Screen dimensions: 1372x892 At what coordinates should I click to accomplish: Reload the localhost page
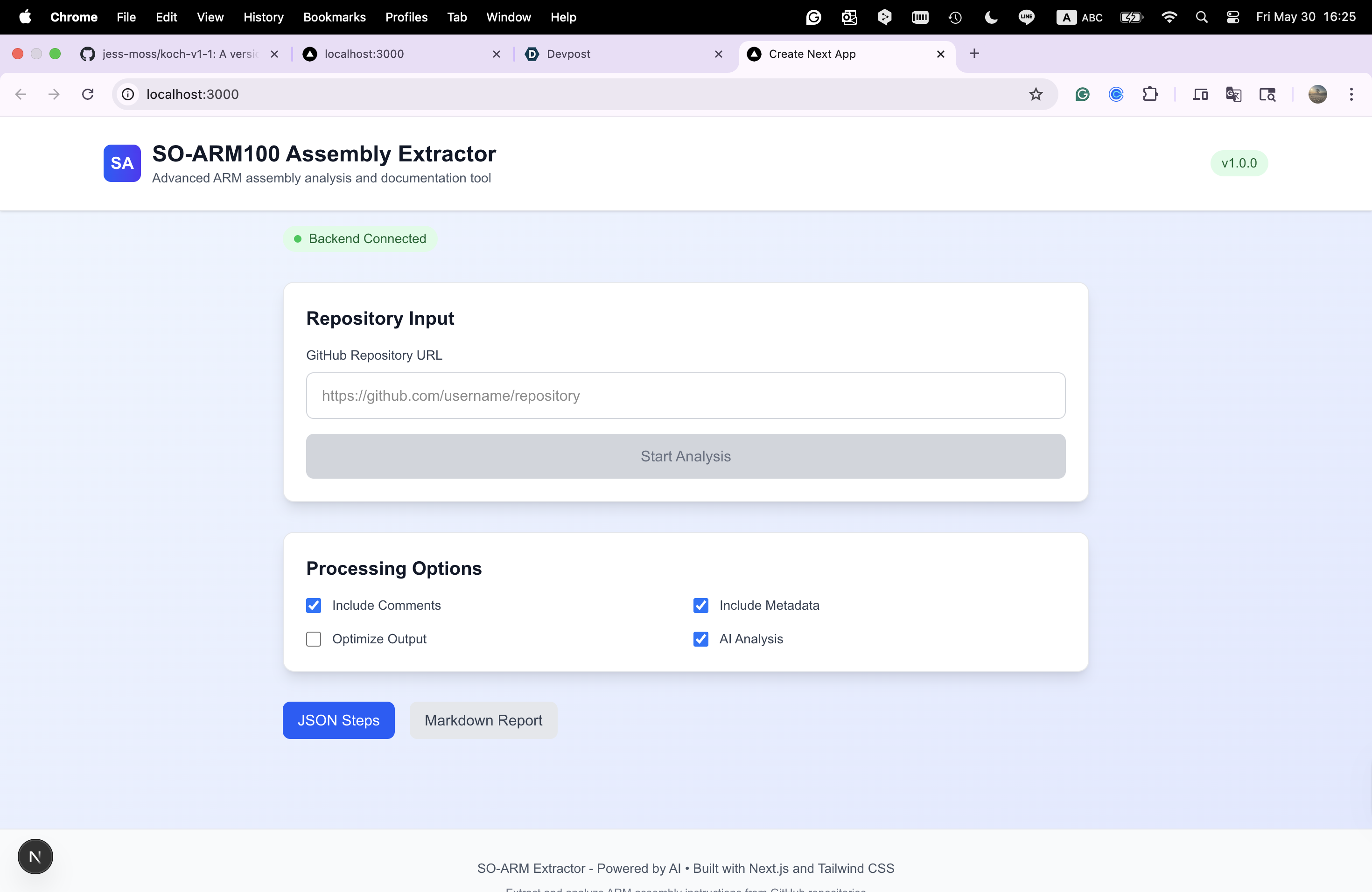click(88, 94)
